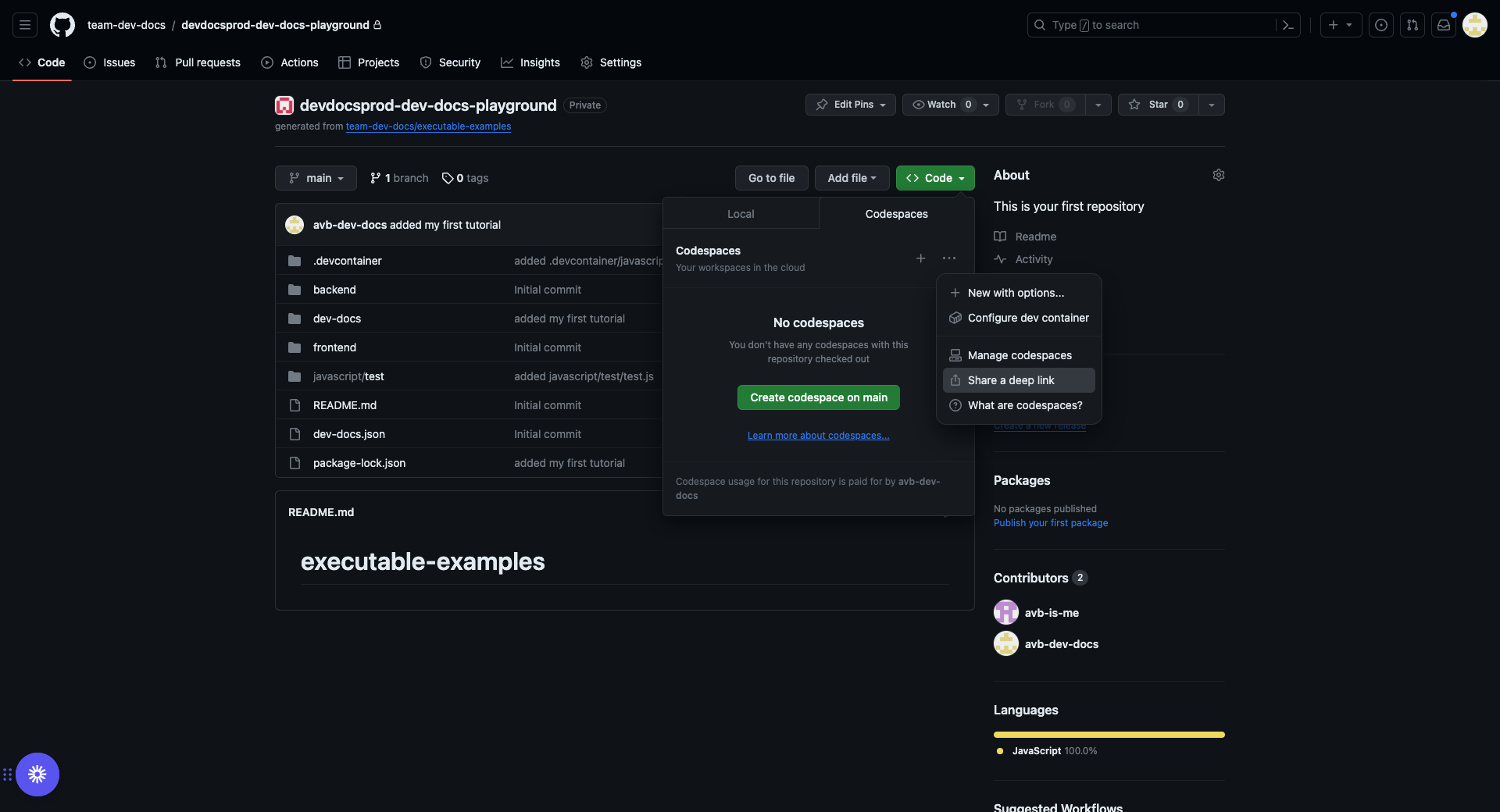
Task: Click the plus icon to create new codespace
Action: pyautogui.click(x=921, y=258)
